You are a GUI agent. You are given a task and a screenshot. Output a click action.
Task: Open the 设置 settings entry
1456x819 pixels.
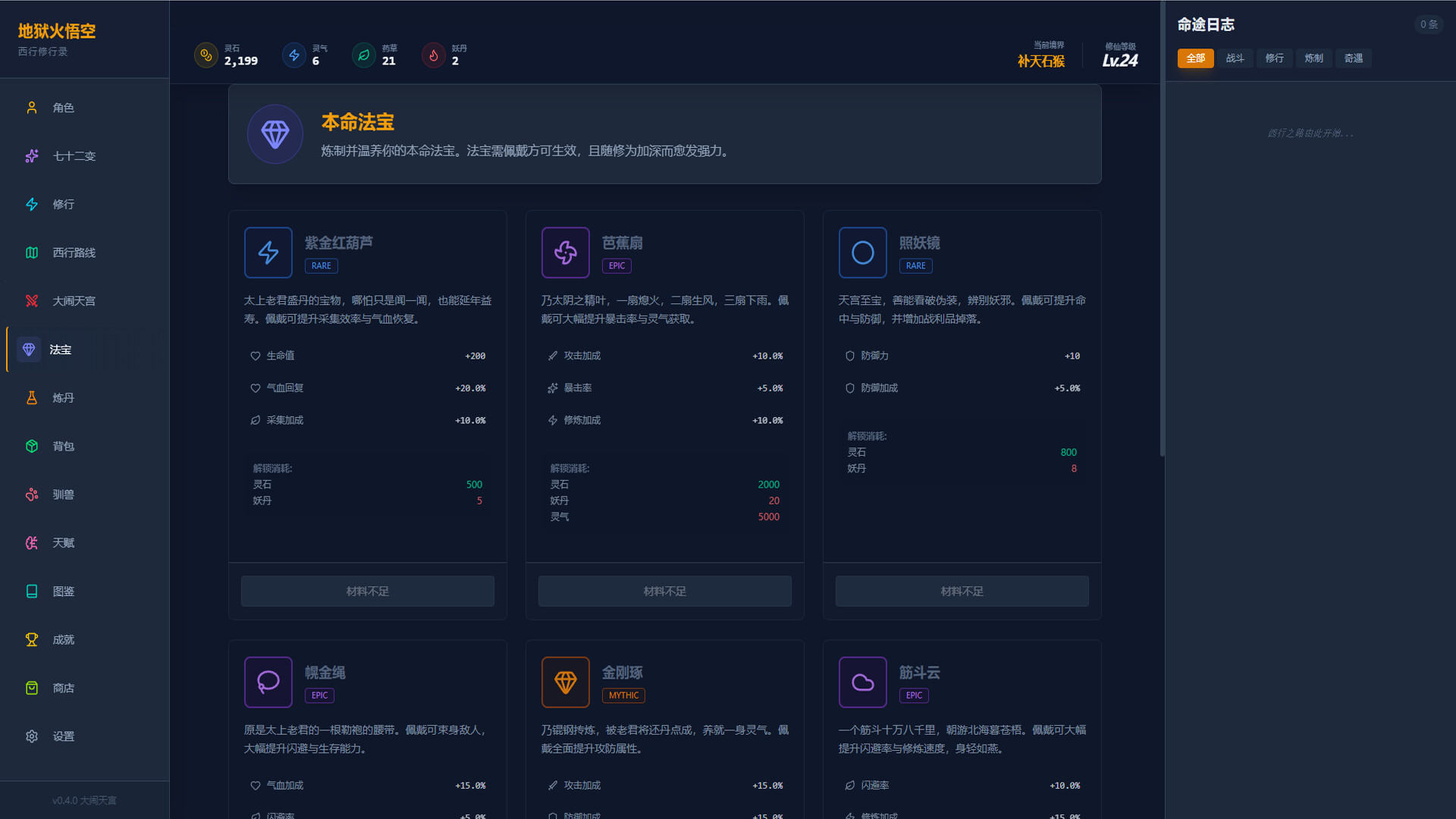click(31, 736)
